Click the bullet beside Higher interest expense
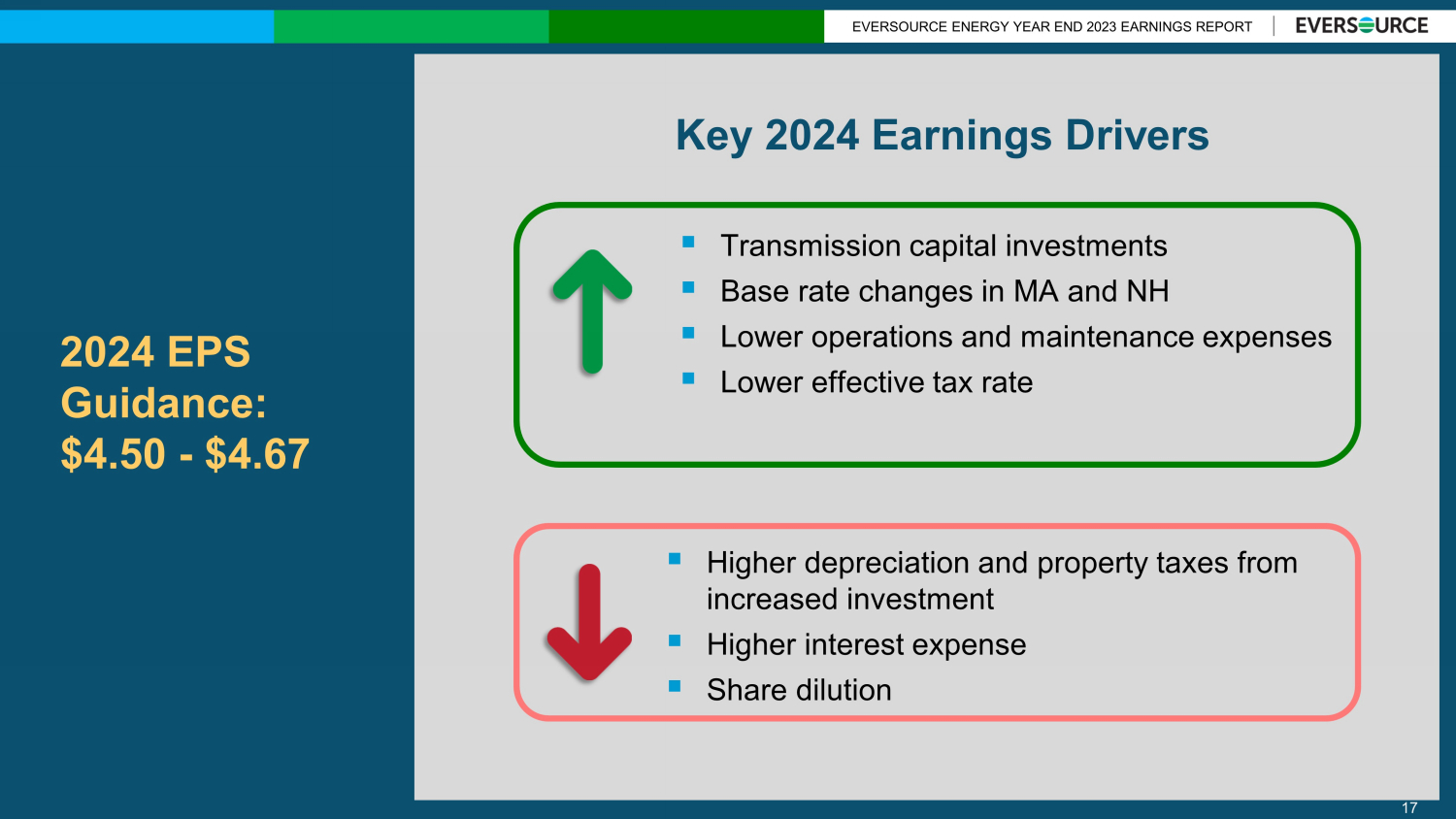 [675, 641]
